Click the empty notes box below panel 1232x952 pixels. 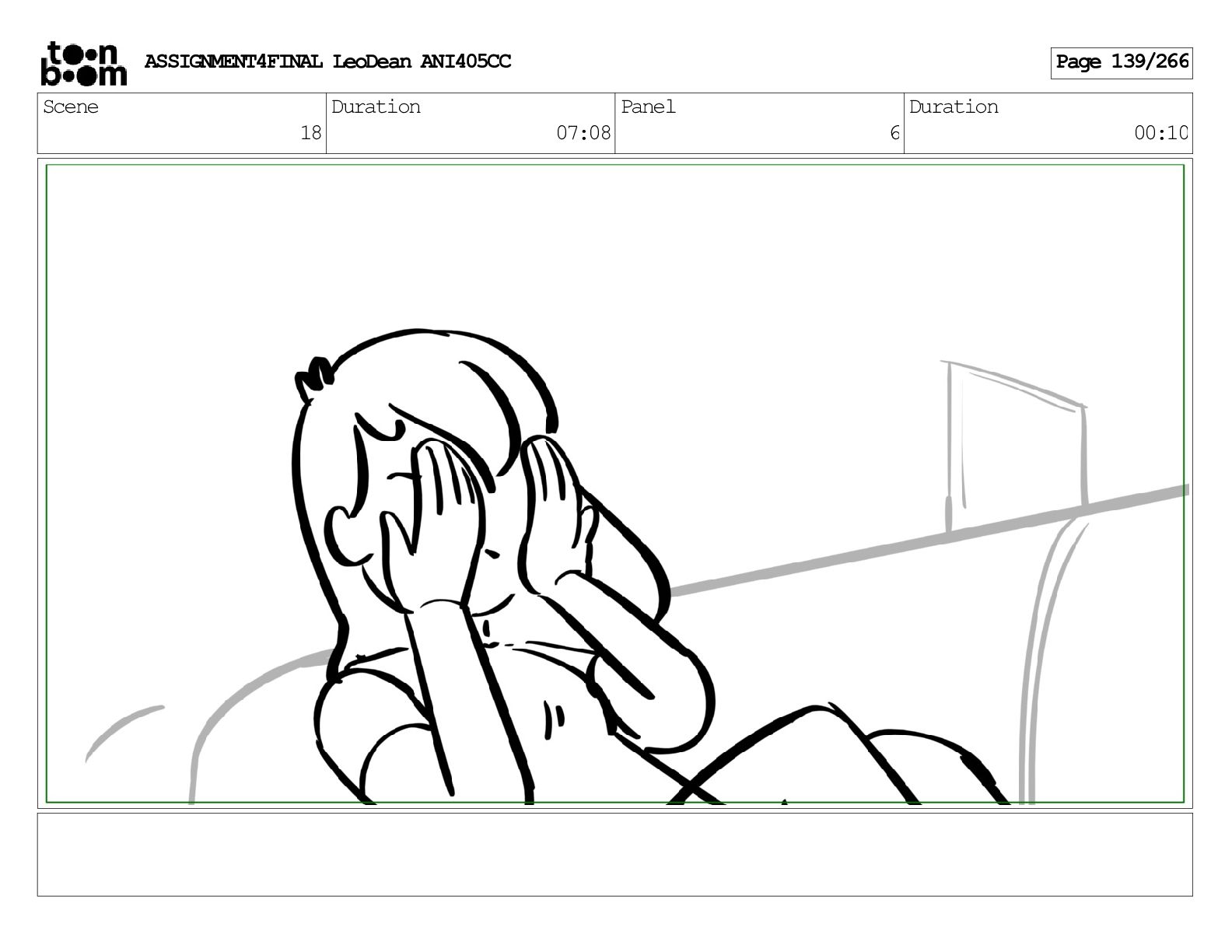pyautogui.click(x=614, y=854)
